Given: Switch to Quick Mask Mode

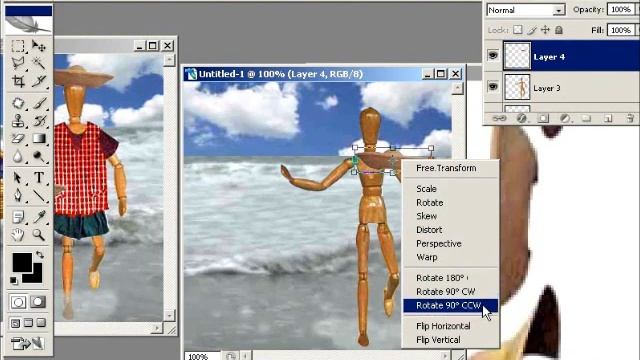Looking at the screenshot, I should (38, 302).
